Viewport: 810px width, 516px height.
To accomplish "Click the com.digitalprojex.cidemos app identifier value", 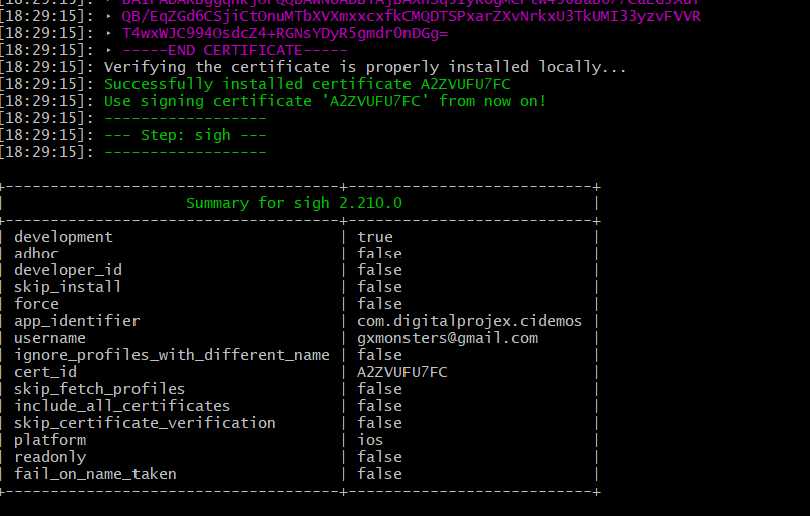I will coord(469,321).
